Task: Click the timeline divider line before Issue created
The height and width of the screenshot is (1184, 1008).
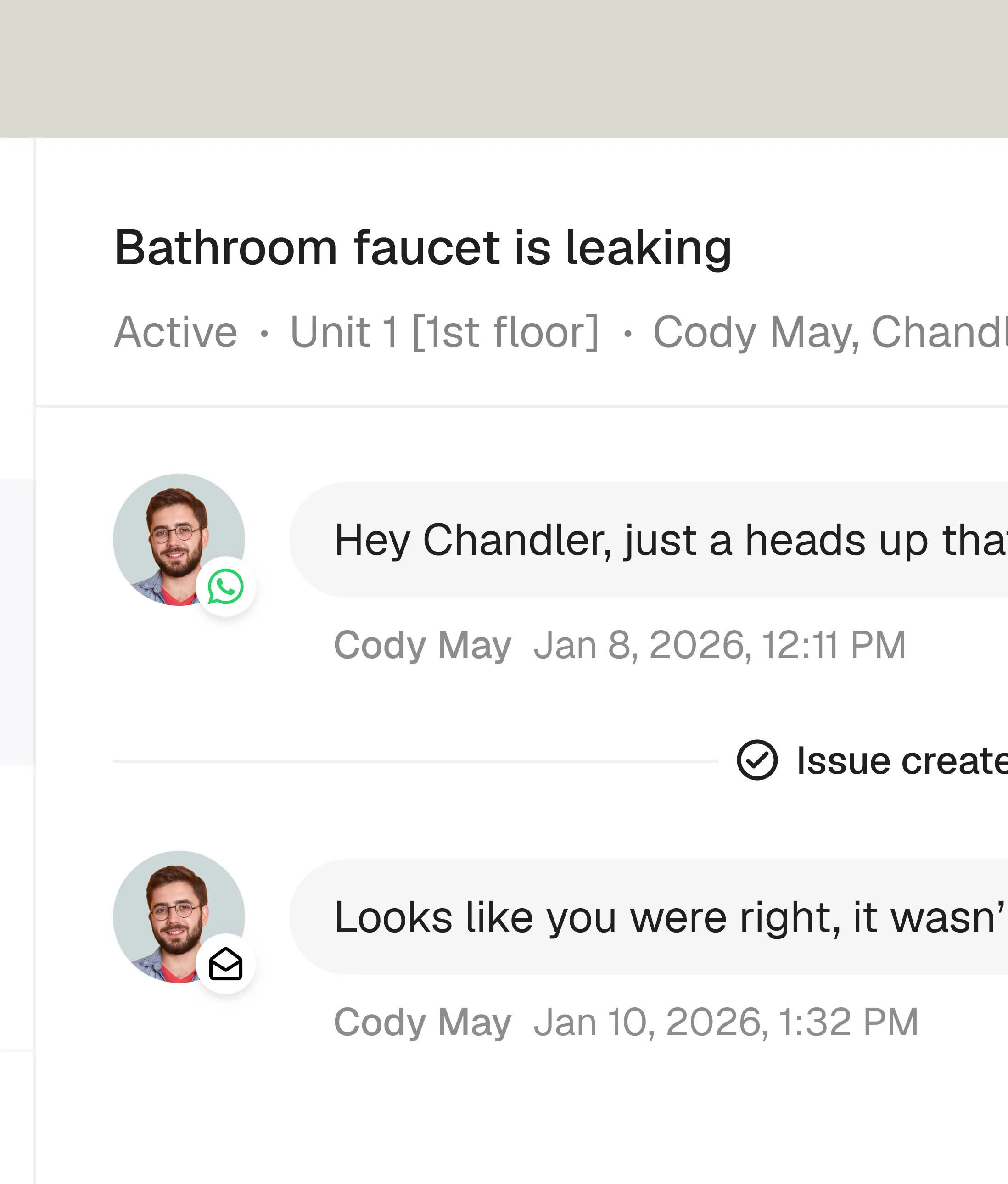Action: [x=415, y=761]
